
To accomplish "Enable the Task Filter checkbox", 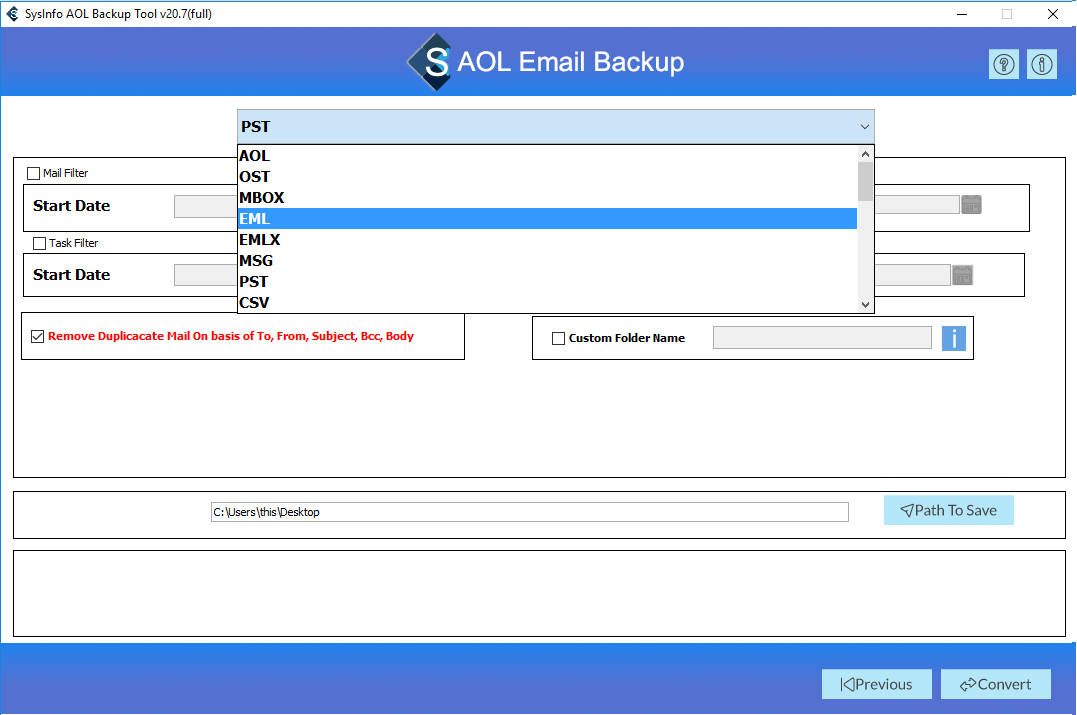I will [x=40, y=243].
